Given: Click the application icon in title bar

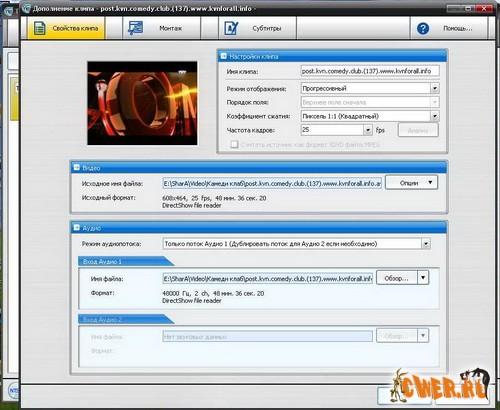Looking at the screenshot, I should coord(26,9).
